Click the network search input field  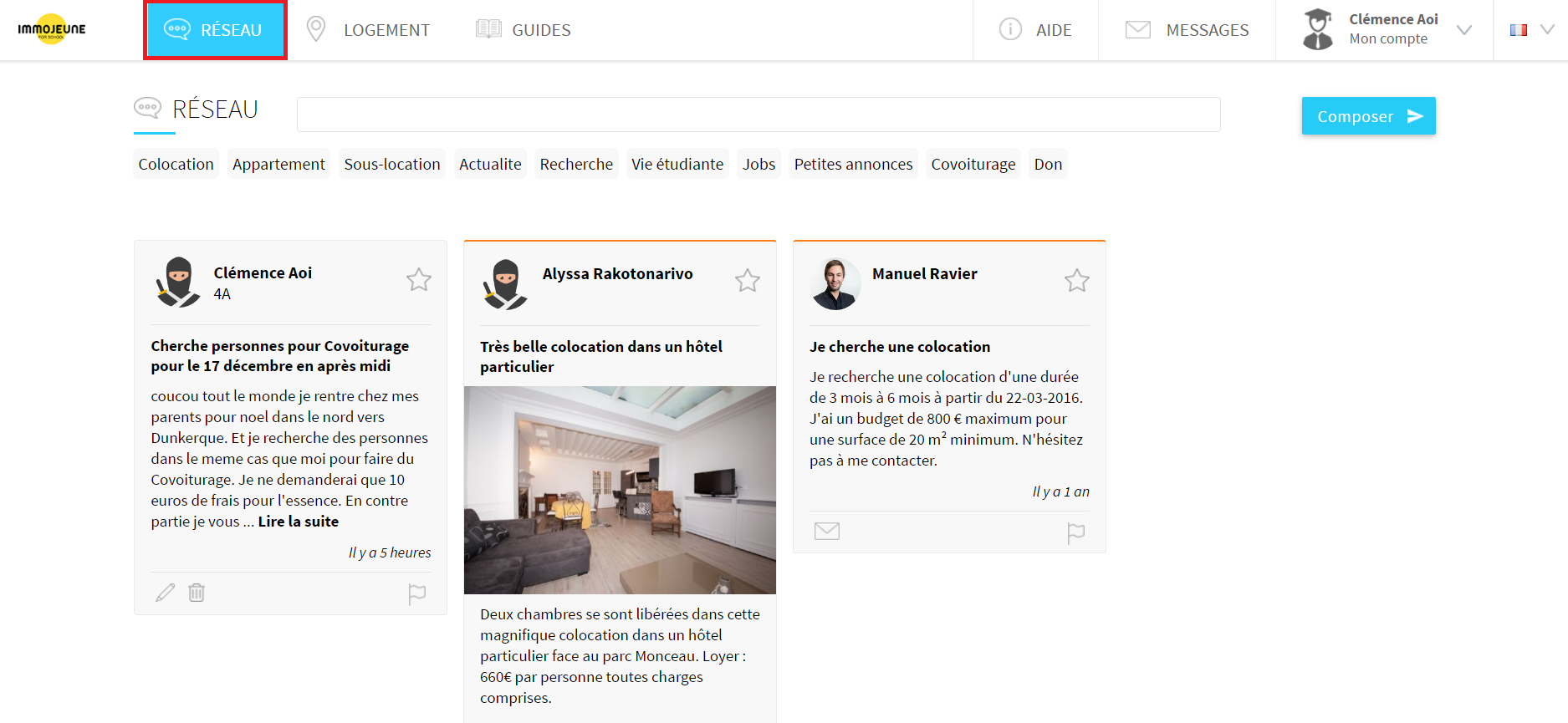click(x=758, y=115)
